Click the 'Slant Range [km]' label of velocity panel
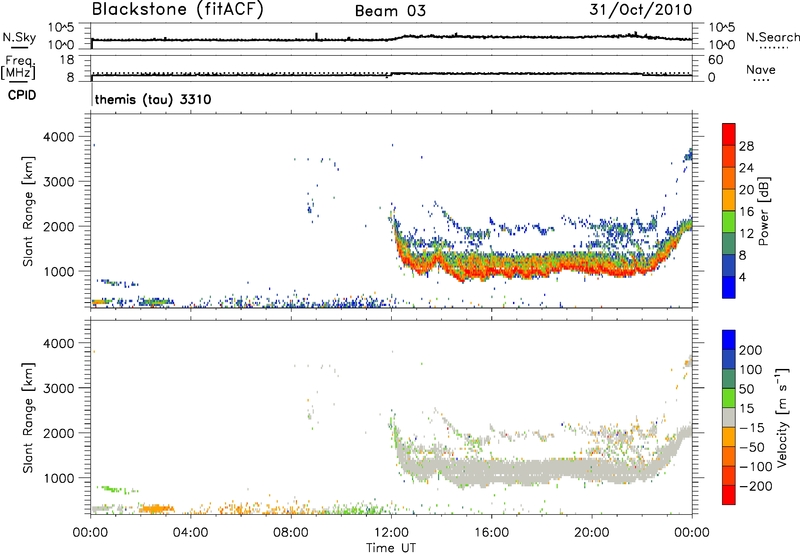800x554 pixels. [28, 418]
